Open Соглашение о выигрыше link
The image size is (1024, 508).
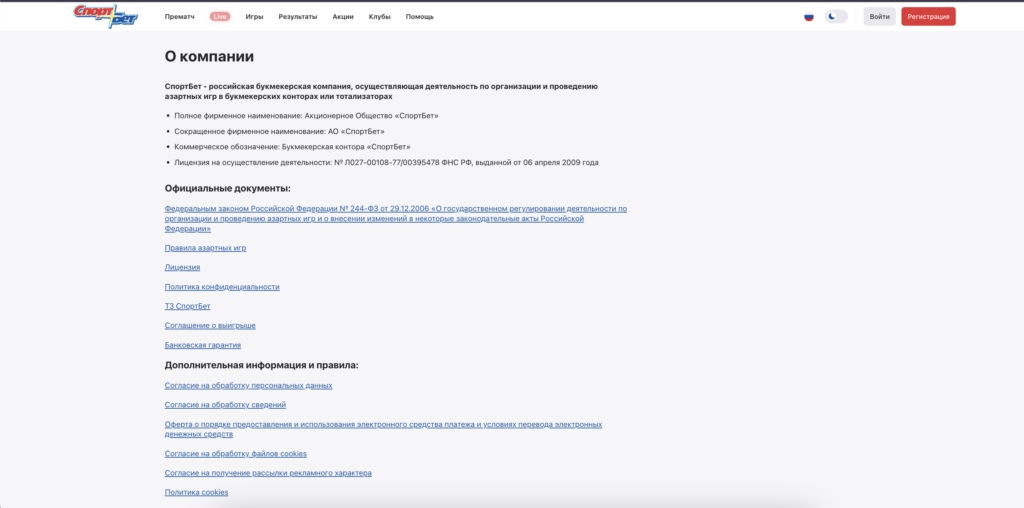(210, 325)
